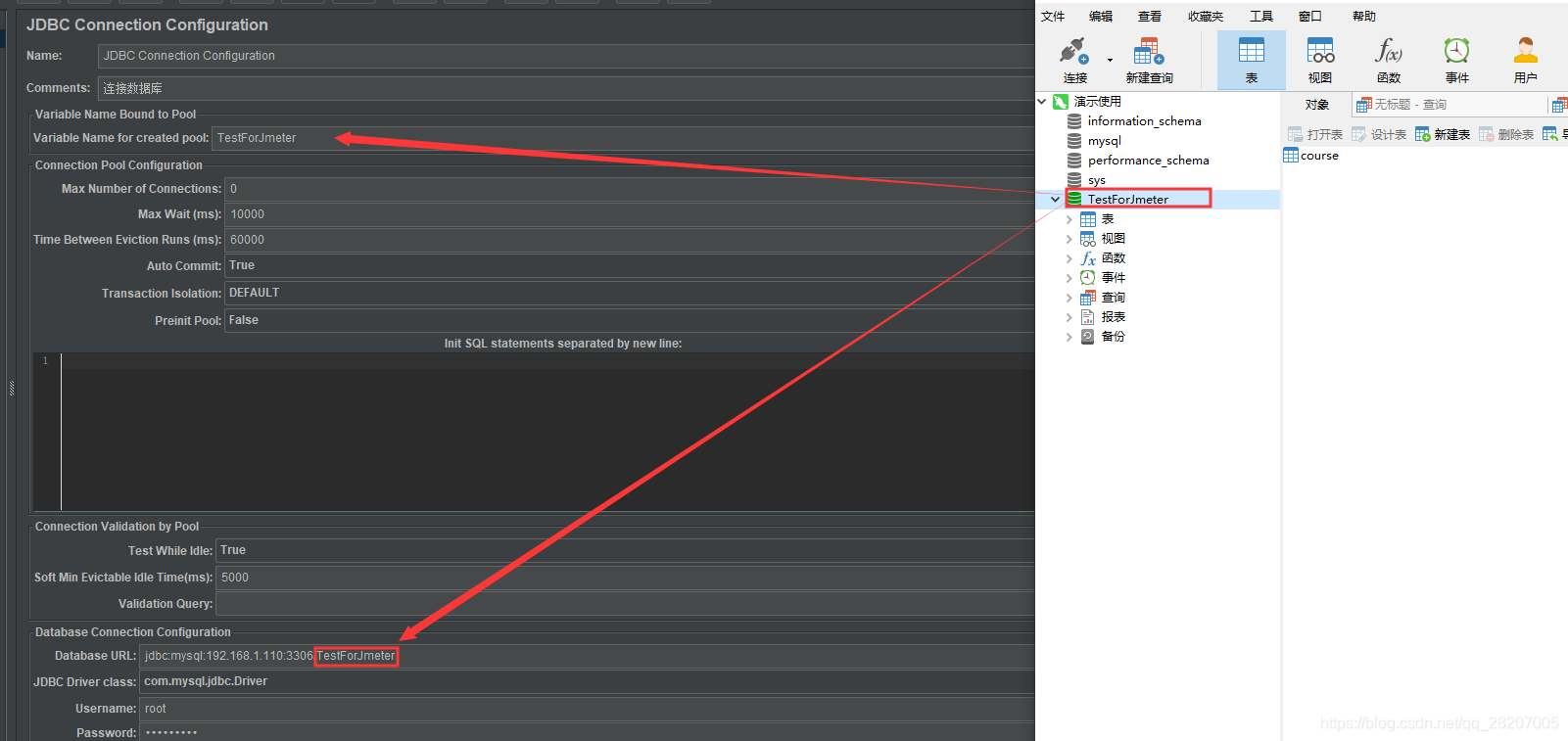This screenshot has width=1568, height=741.
Task: Click the 备份 backup icon in tree
Action: [x=1088, y=337]
